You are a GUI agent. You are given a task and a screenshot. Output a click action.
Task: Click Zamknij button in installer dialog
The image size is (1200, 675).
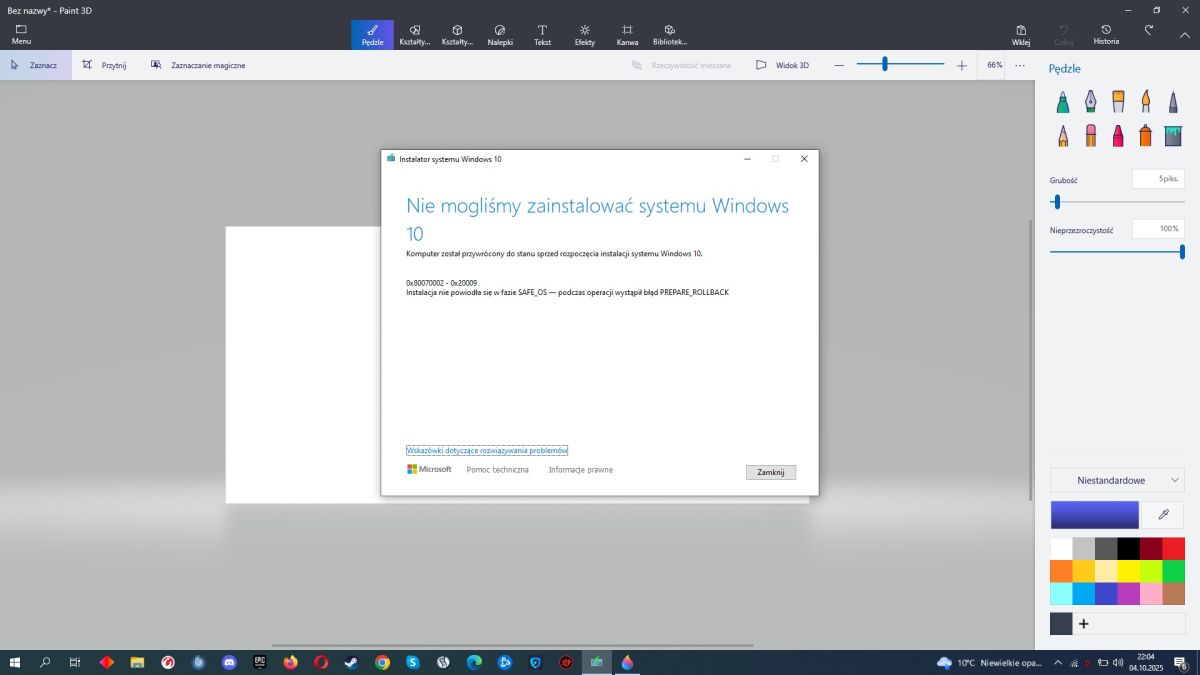[x=771, y=472]
